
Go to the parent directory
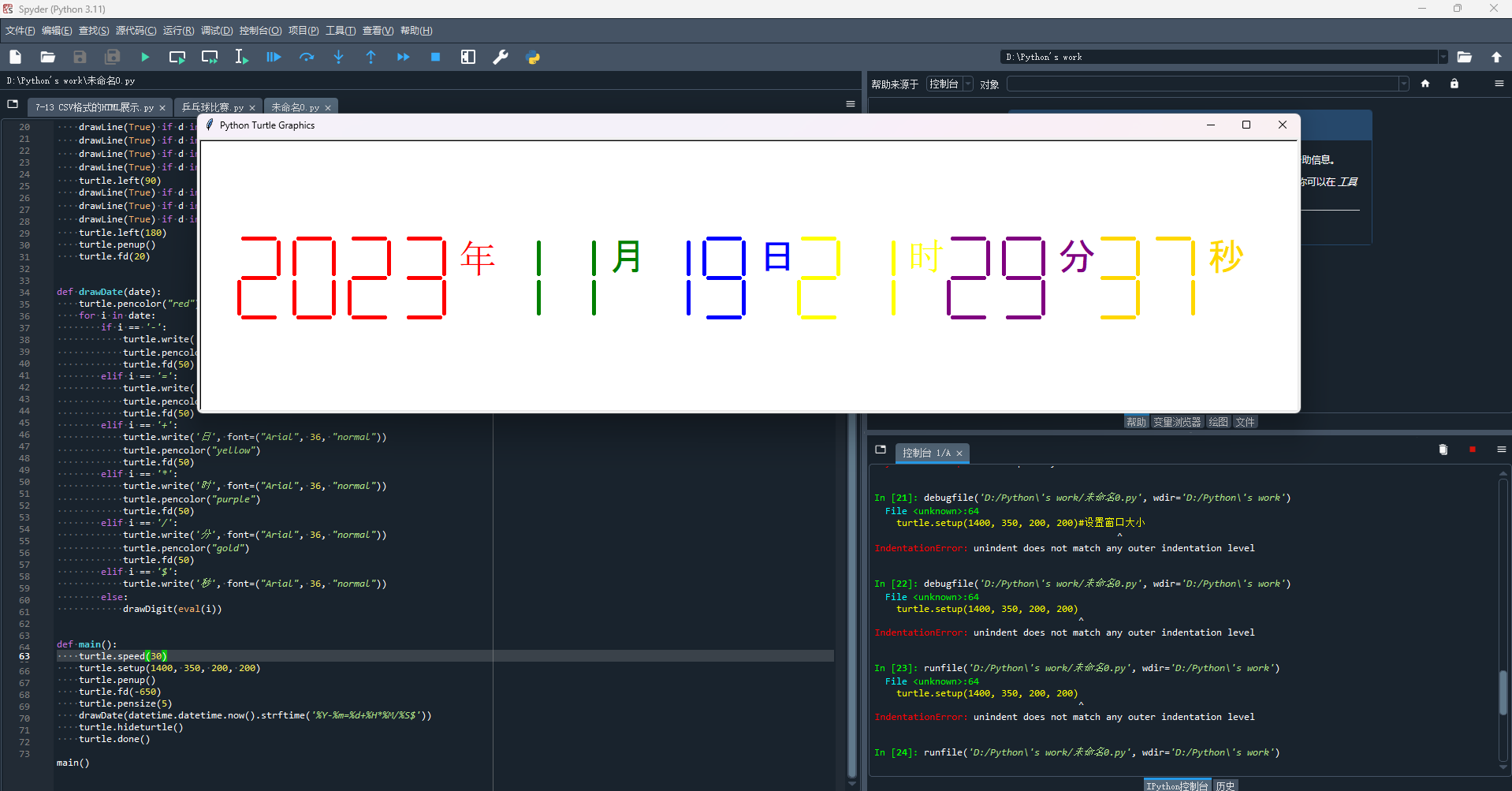(1496, 57)
